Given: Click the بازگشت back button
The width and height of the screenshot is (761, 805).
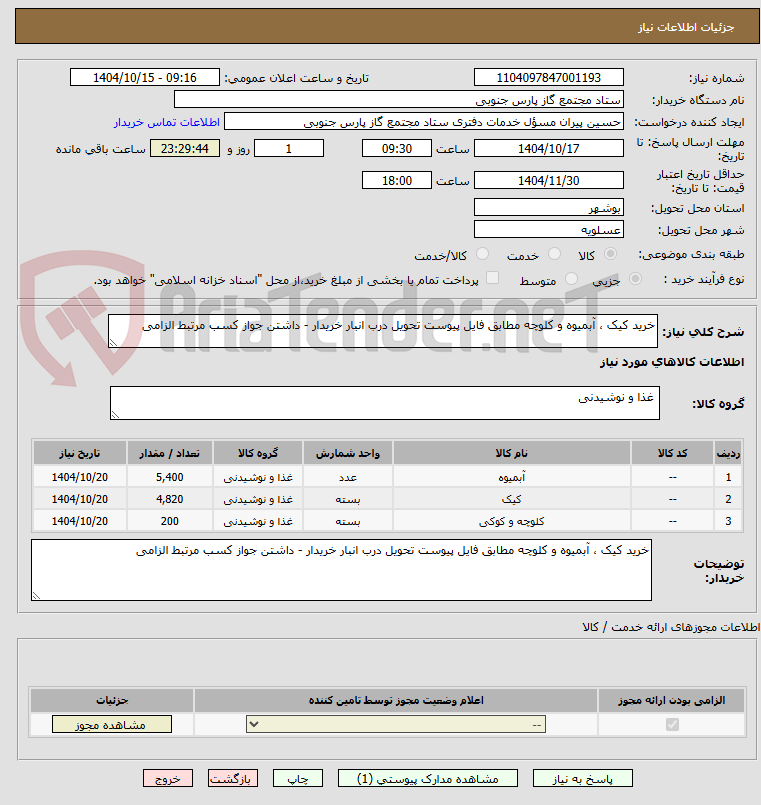Looking at the screenshot, I should click(x=233, y=778).
